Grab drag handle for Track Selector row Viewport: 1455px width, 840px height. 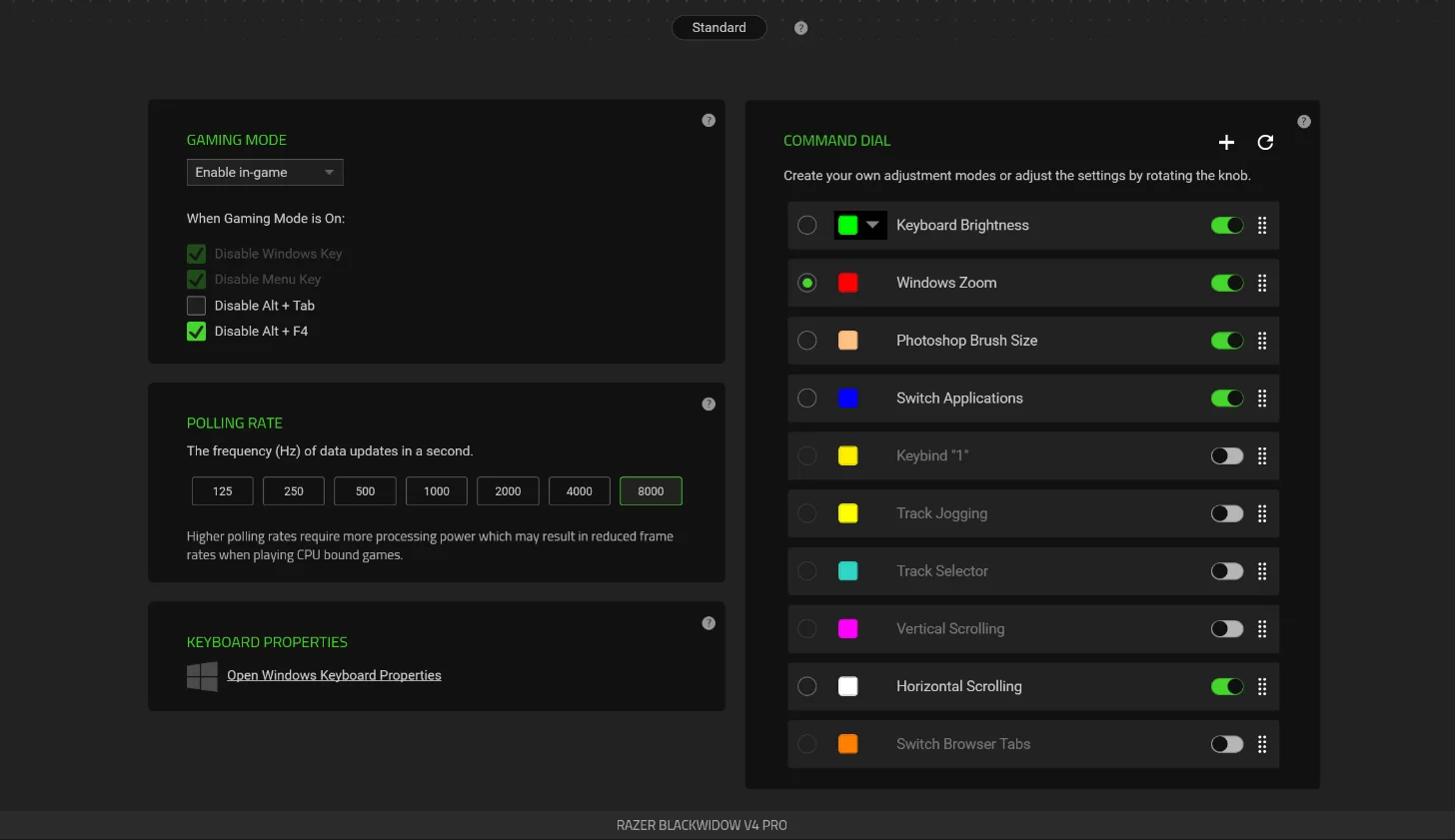[1262, 571]
